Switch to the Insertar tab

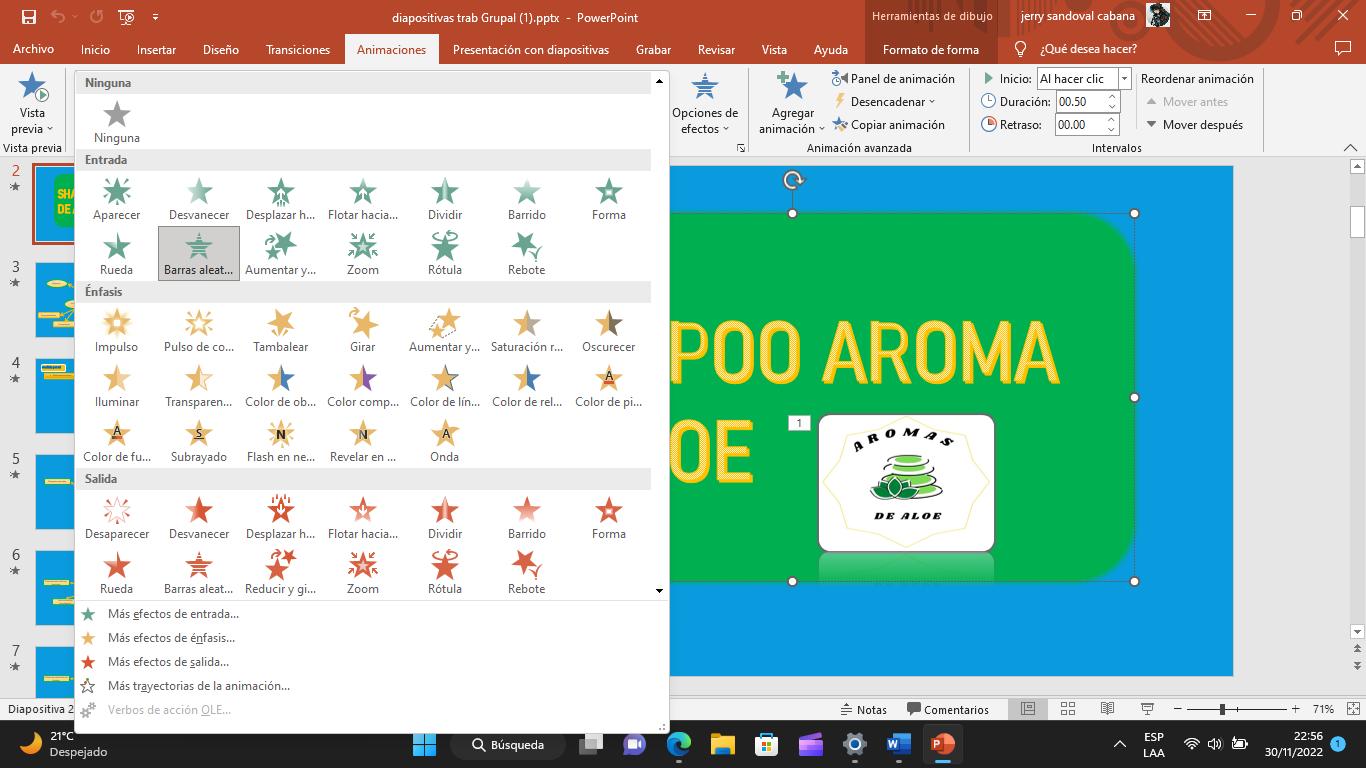pos(156,49)
